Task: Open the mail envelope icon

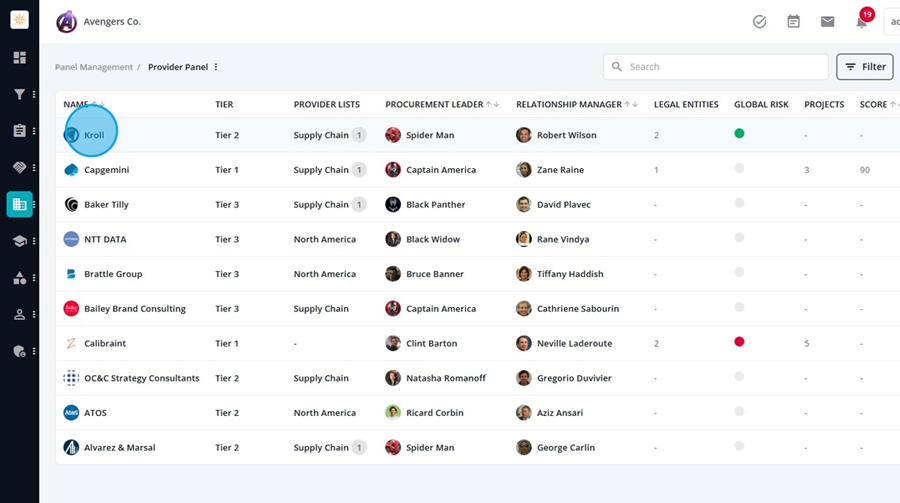Action: (x=827, y=22)
